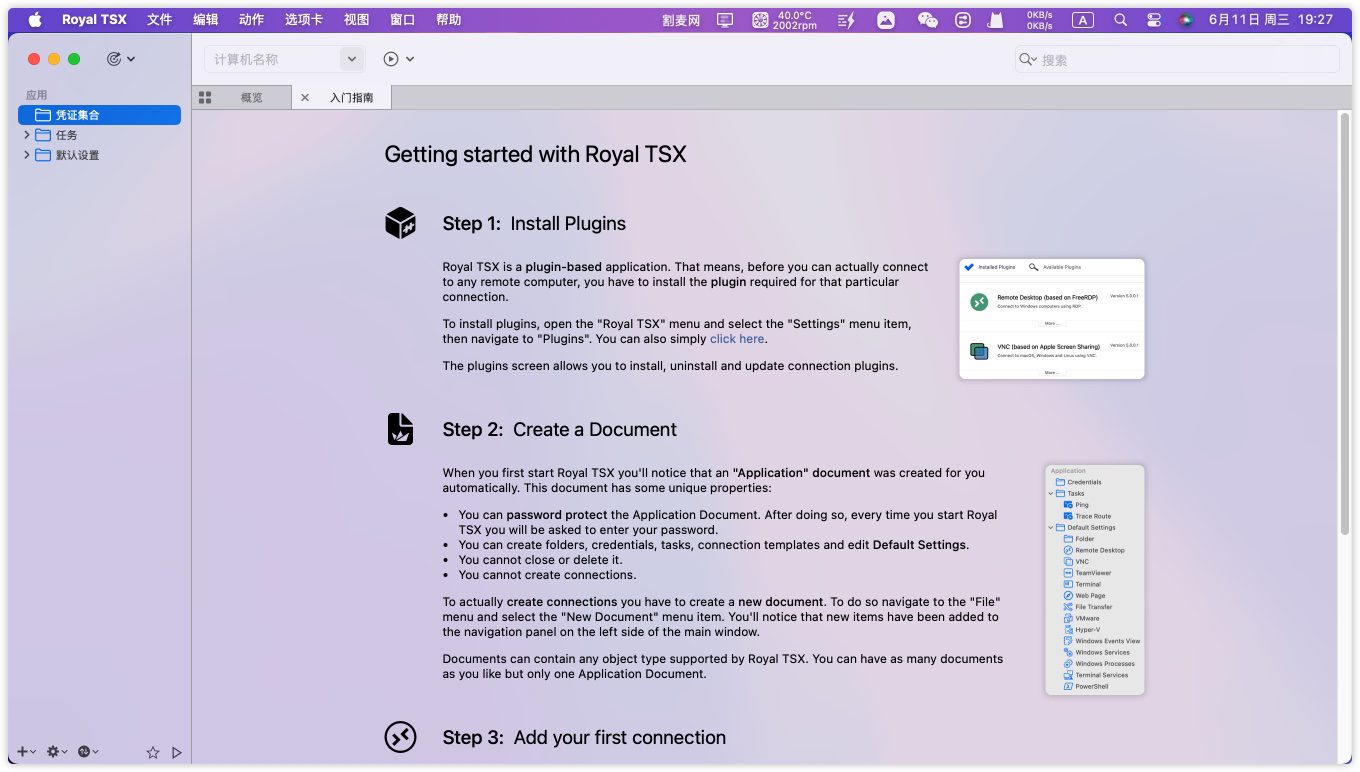Screen dimensions: 1360x772
Task: Click the 搜索 search field
Action: click(x=1177, y=59)
